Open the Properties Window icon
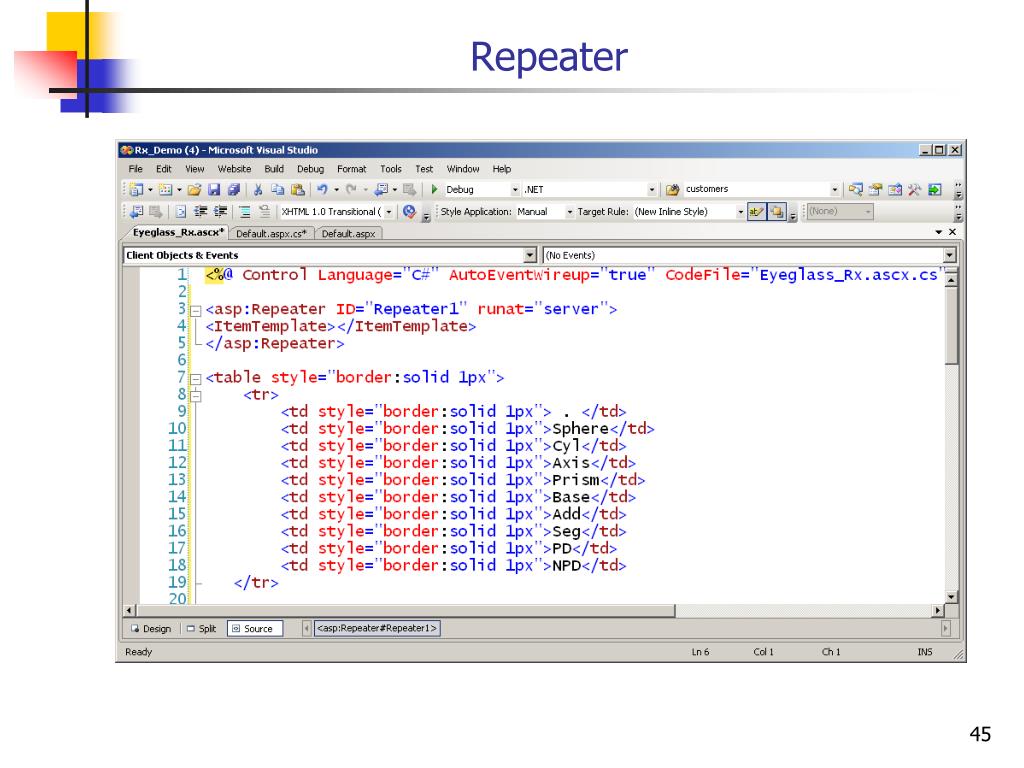The width and height of the screenshot is (1024, 768). pyautogui.click(x=875, y=189)
